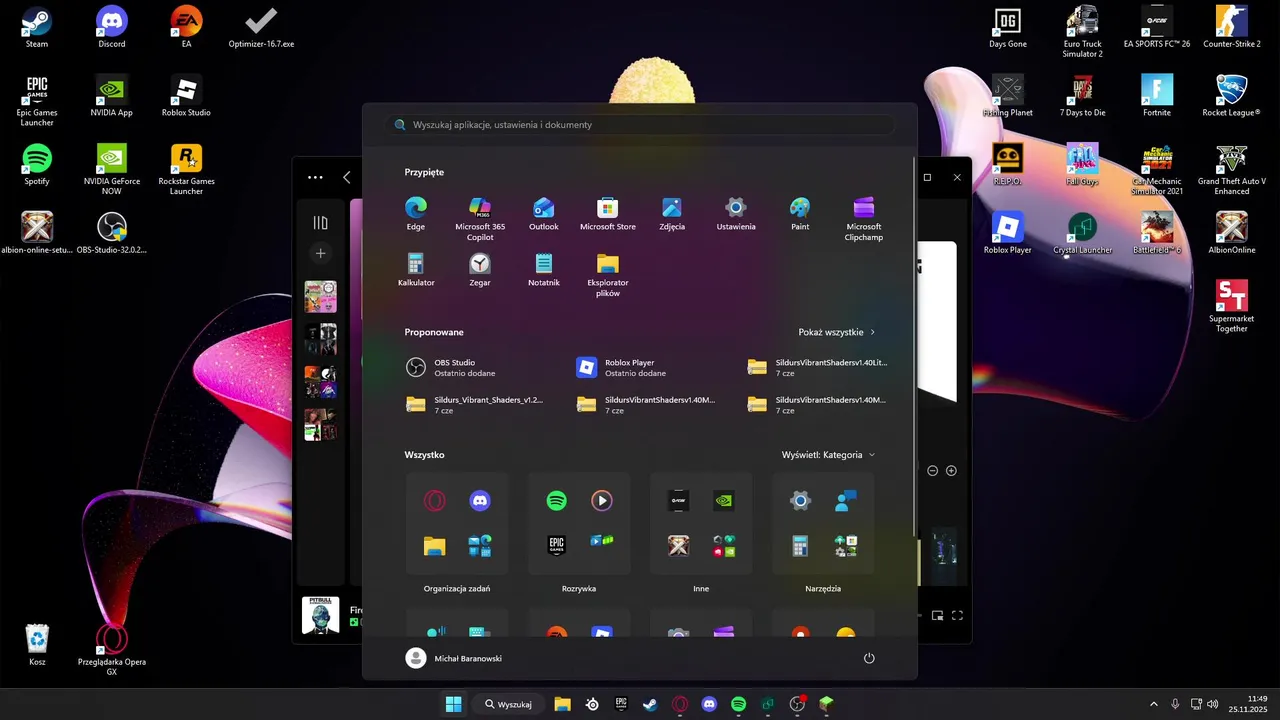The height and width of the screenshot is (720, 1280).
Task: Click plus button in background window sidebar
Action: [320, 253]
